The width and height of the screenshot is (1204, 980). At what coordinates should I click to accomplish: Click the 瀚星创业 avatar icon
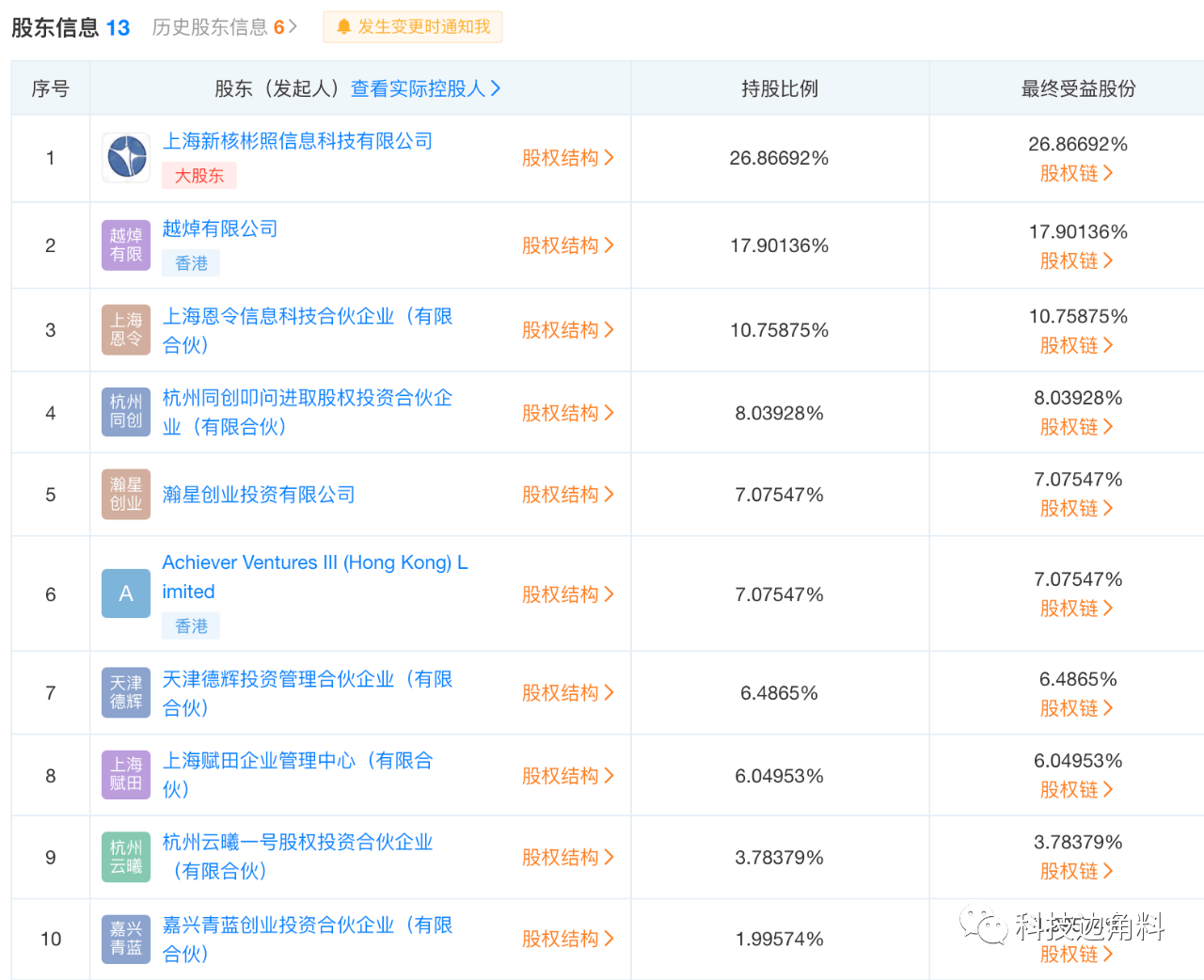(126, 494)
